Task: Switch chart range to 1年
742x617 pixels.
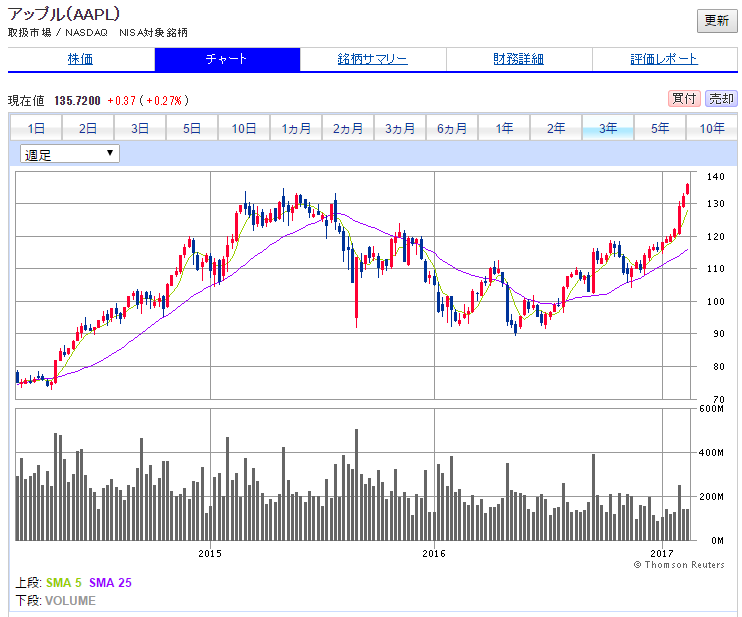Action: pos(504,128)
